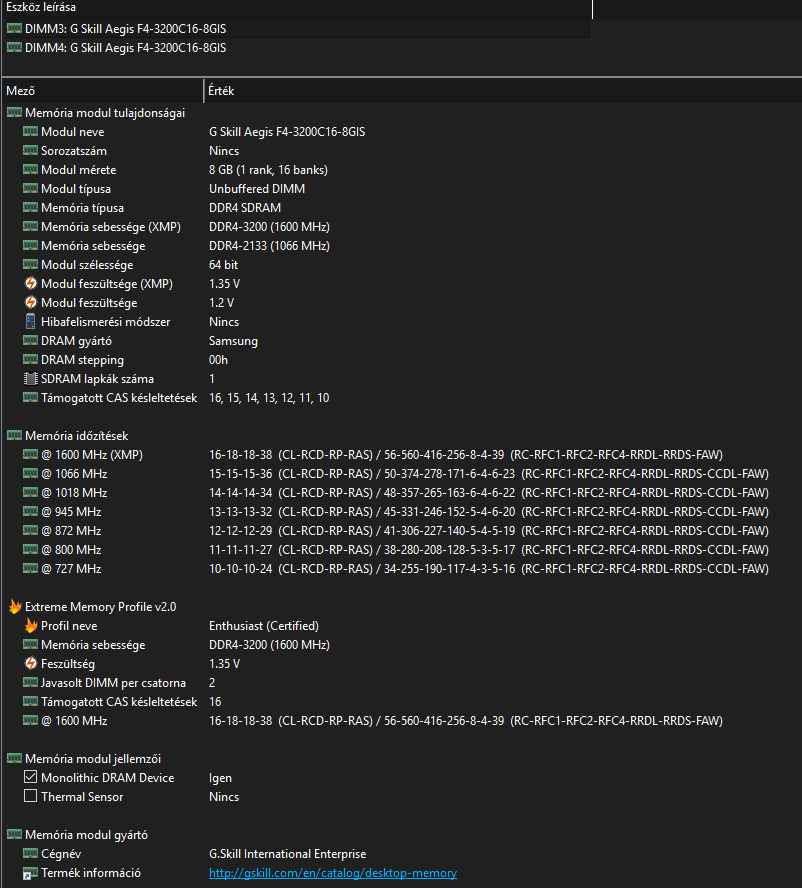Screen dimensions: 802x888
Task: Click the Modul feszültsége (XMP) voltage icon
Action: tap(31, 284)
